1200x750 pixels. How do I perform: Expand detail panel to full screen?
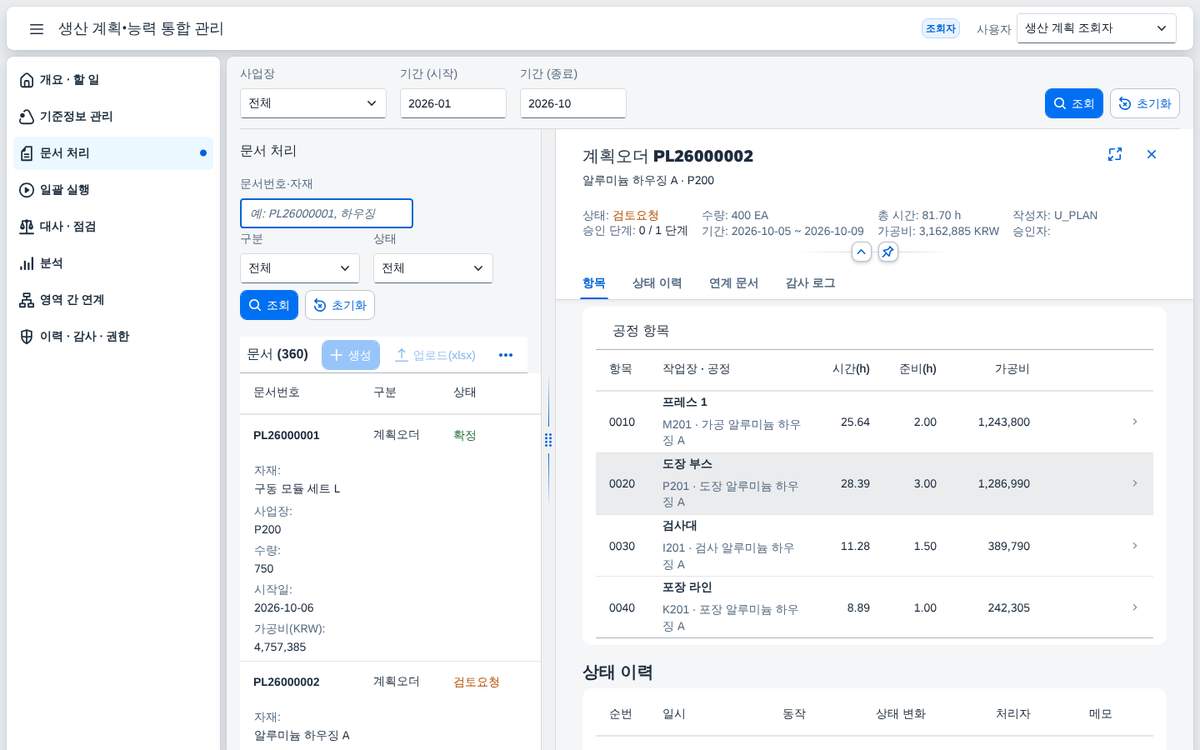coord(1115,154)
